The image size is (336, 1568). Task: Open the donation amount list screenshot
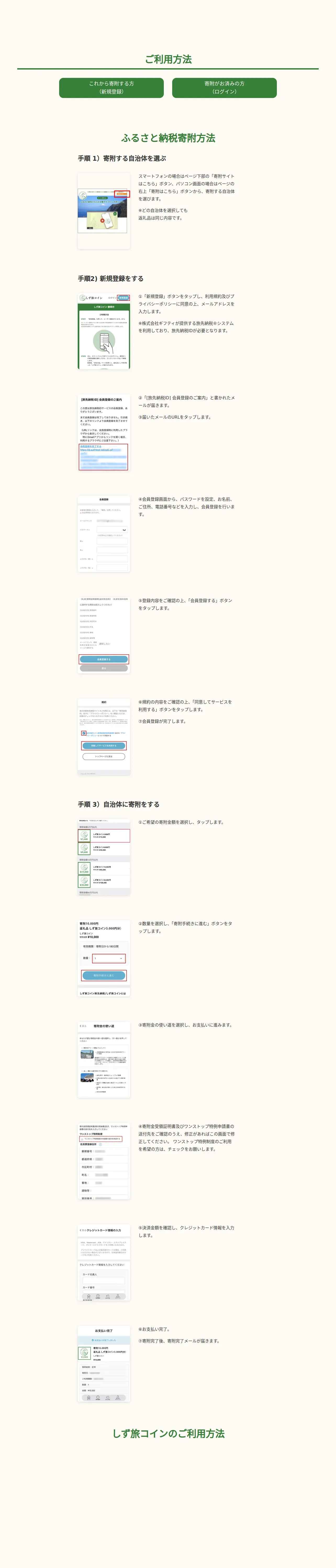[104, 857]
